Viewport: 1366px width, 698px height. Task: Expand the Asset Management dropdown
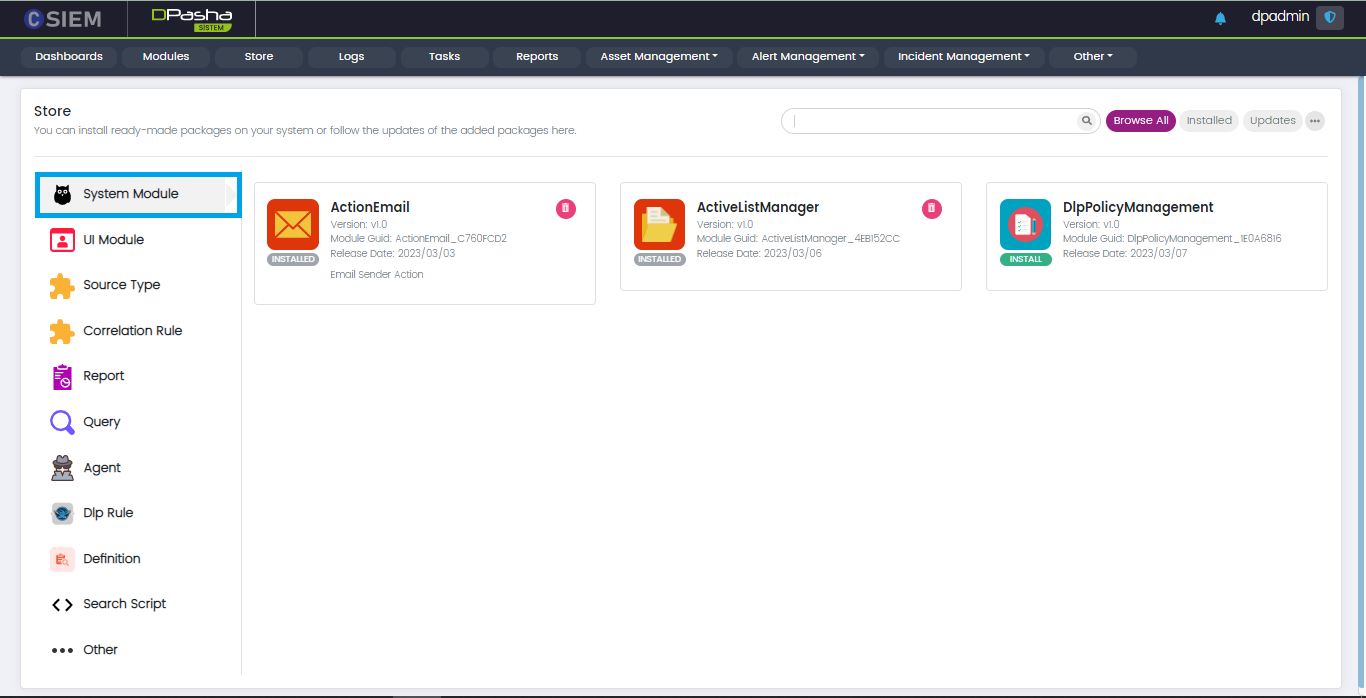[659, 57]
